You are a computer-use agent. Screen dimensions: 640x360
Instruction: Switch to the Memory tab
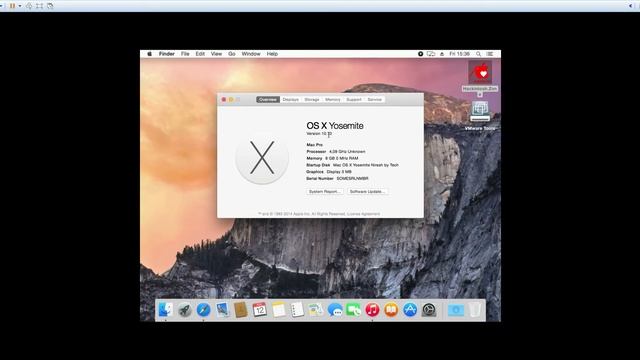(x=333, y=100)
